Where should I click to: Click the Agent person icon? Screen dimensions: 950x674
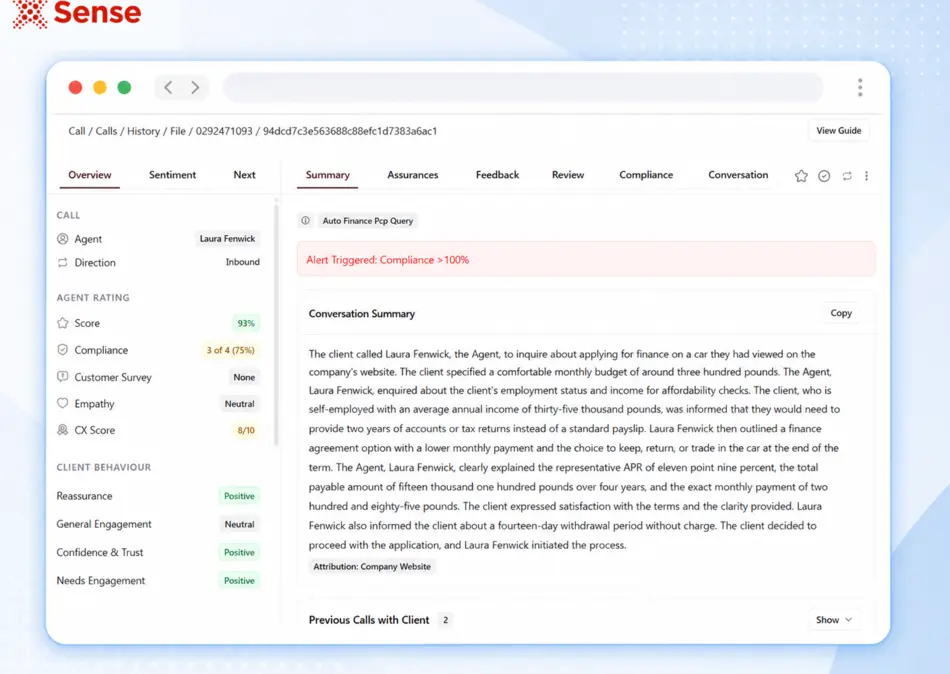pos(62,239)
